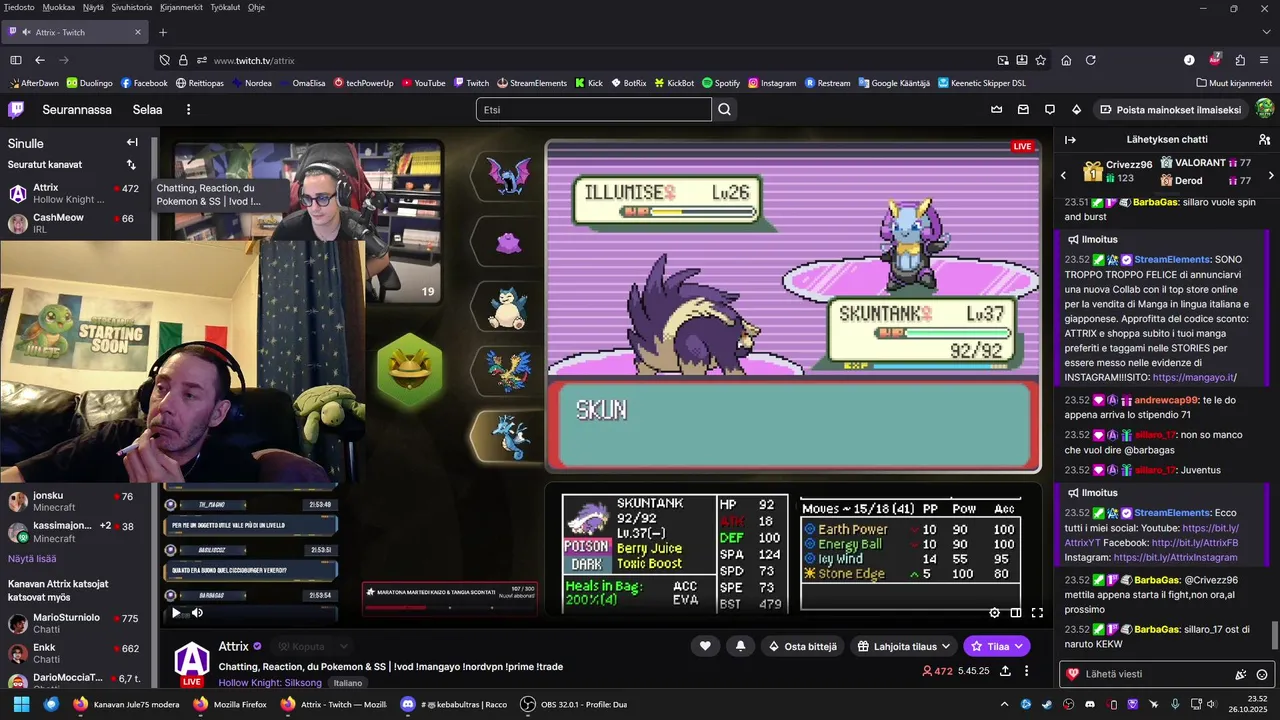Open the chat community users icon
1280x720 pixels.
1264,140
